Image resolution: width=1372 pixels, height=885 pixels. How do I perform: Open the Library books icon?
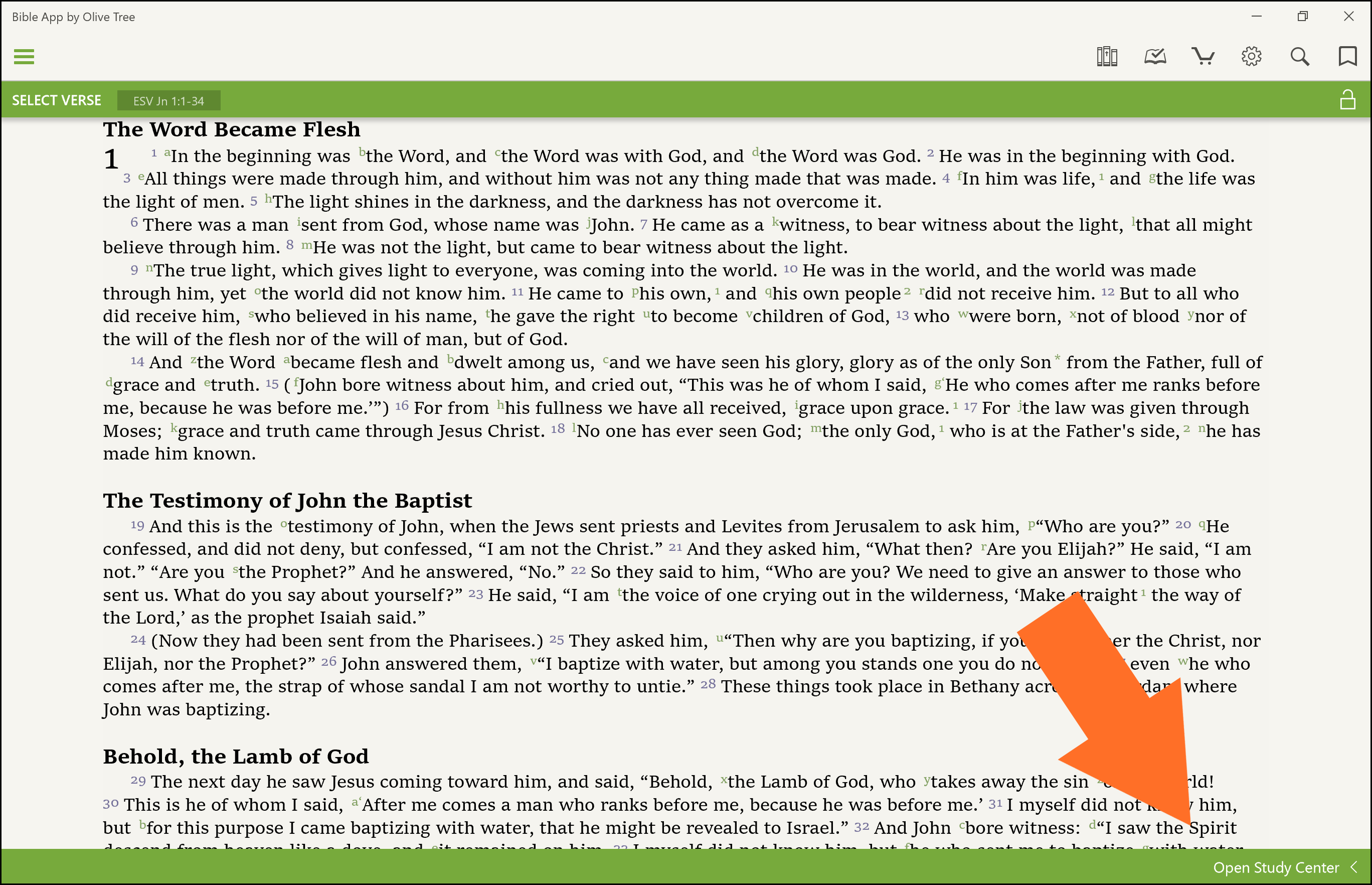(1107, 57)
